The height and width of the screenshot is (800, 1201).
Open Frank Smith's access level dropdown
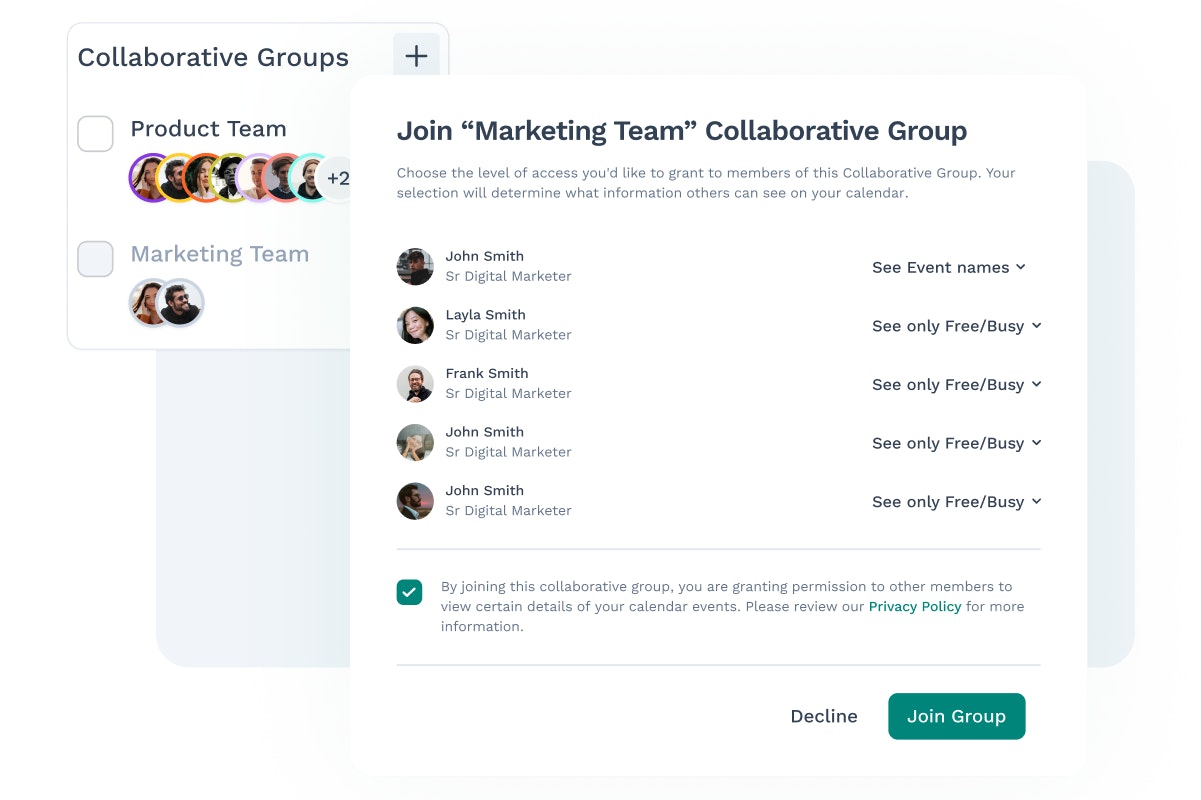click(957, 384)
